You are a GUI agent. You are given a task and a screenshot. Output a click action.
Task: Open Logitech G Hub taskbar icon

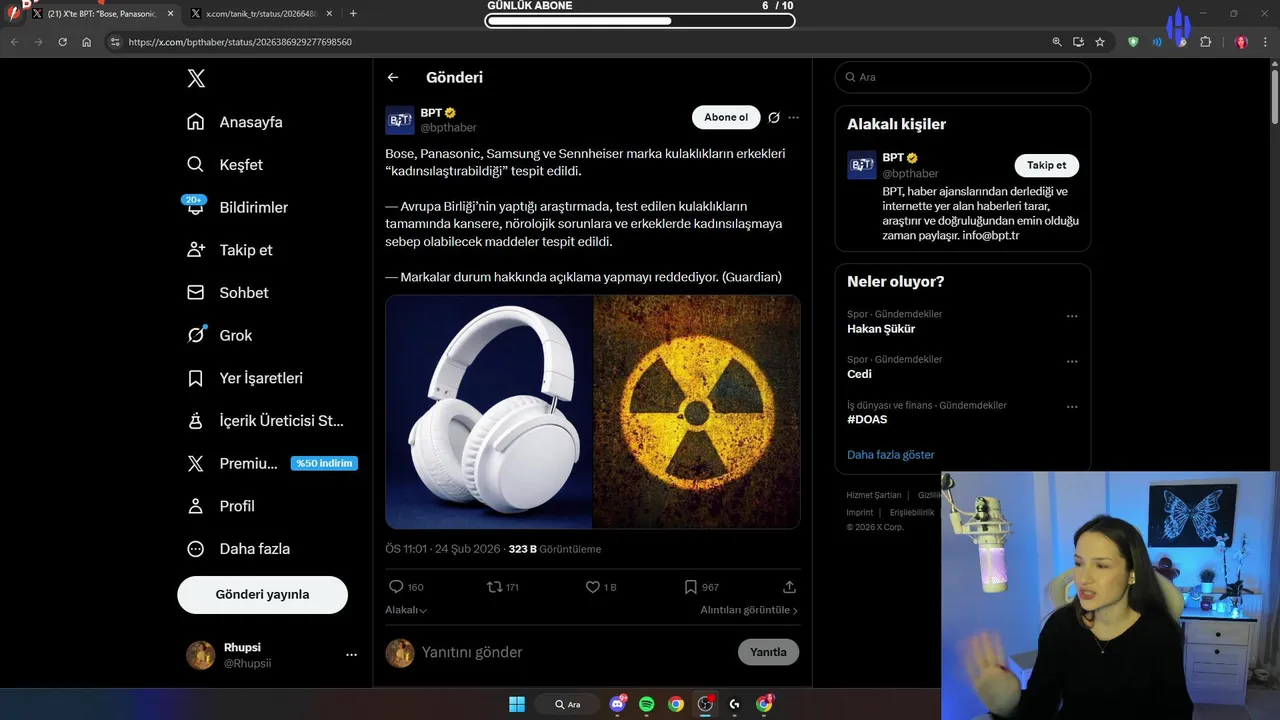[735, 704]
